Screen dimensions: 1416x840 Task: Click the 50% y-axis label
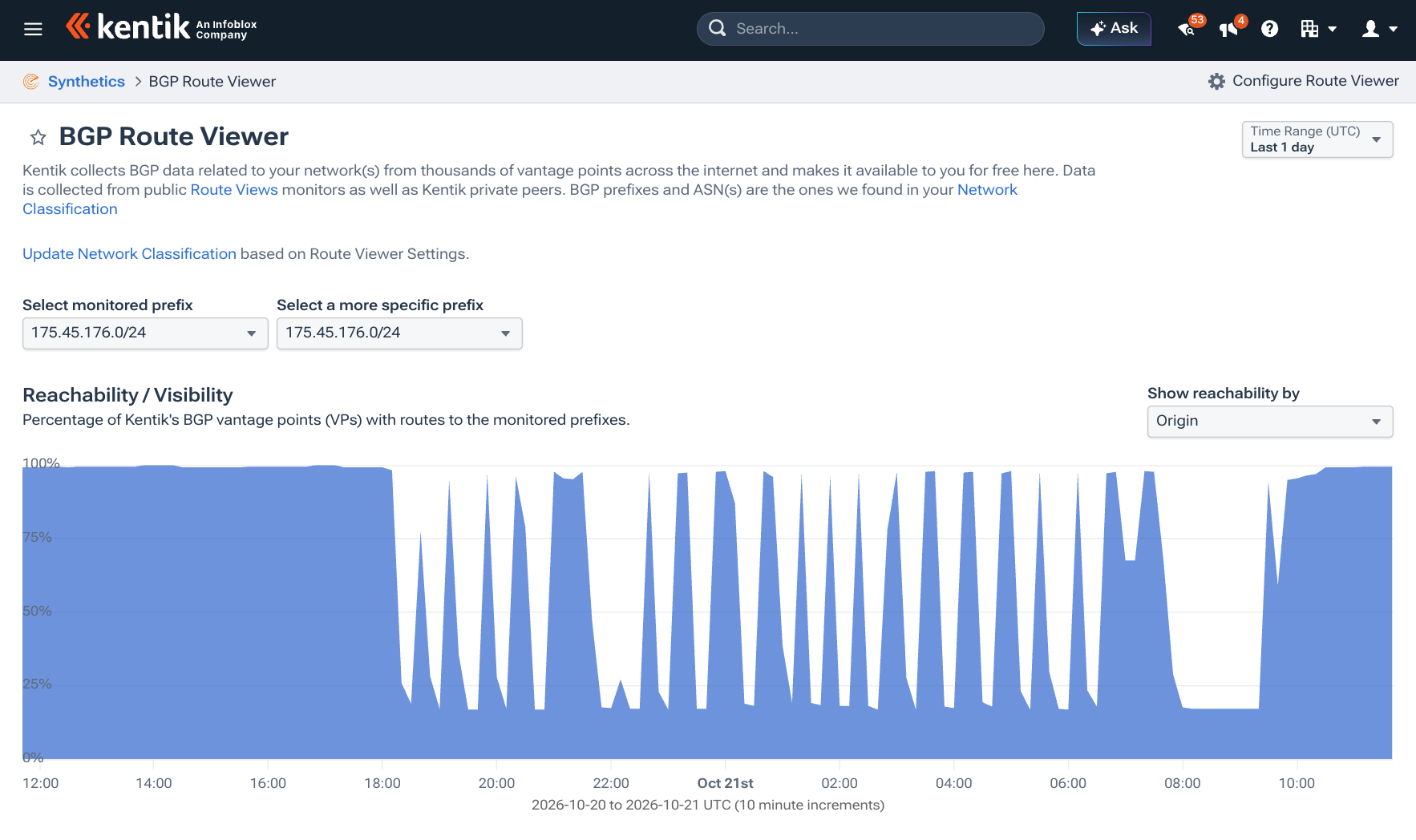pyautogui.click(x=37, y=611)
